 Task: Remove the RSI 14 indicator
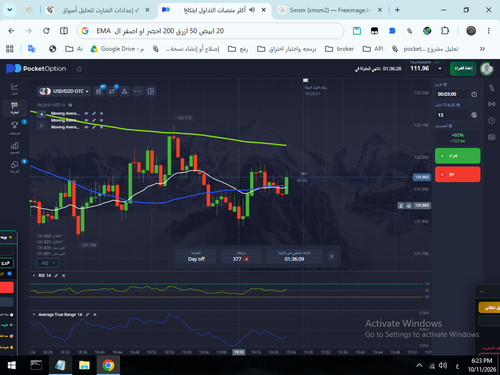point(63,276)
